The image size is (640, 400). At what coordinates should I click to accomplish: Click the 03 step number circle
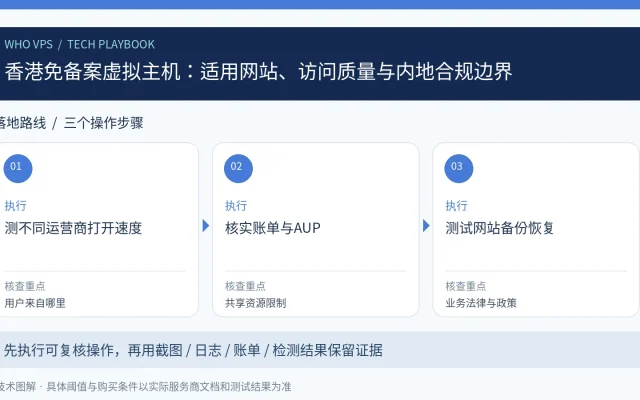point(459,168)
